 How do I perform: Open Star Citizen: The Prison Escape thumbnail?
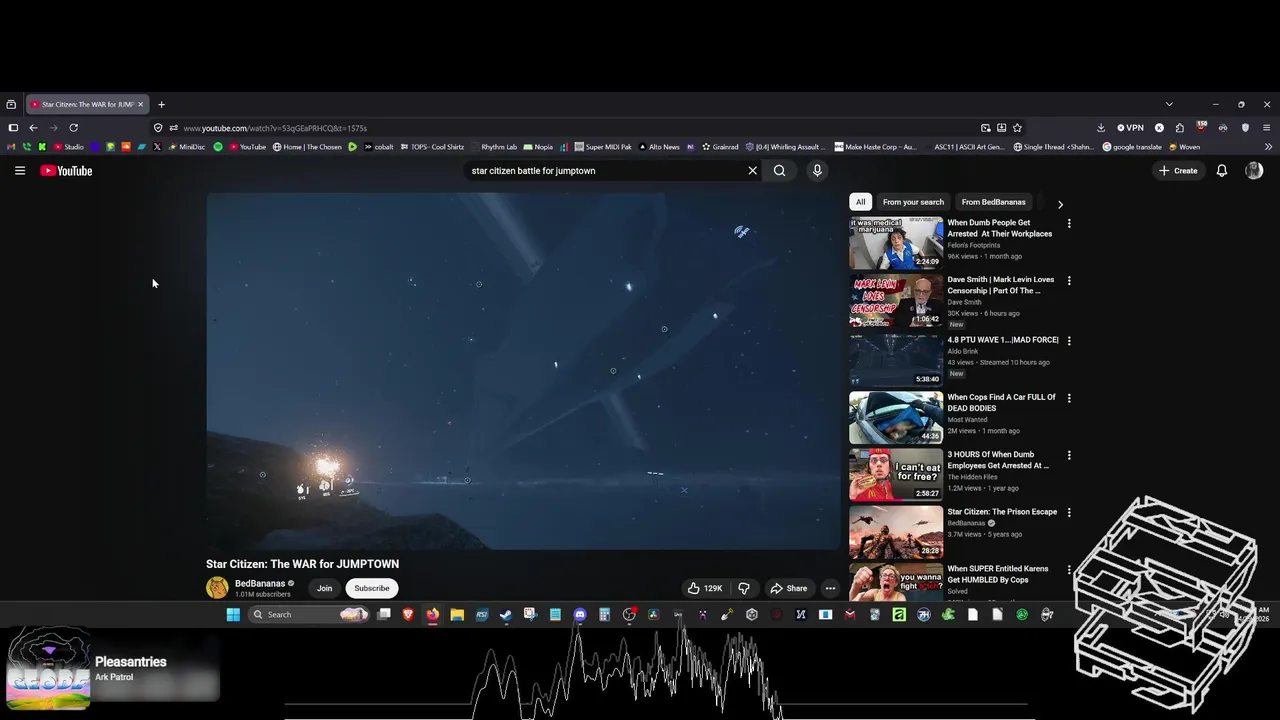point(896,533)
